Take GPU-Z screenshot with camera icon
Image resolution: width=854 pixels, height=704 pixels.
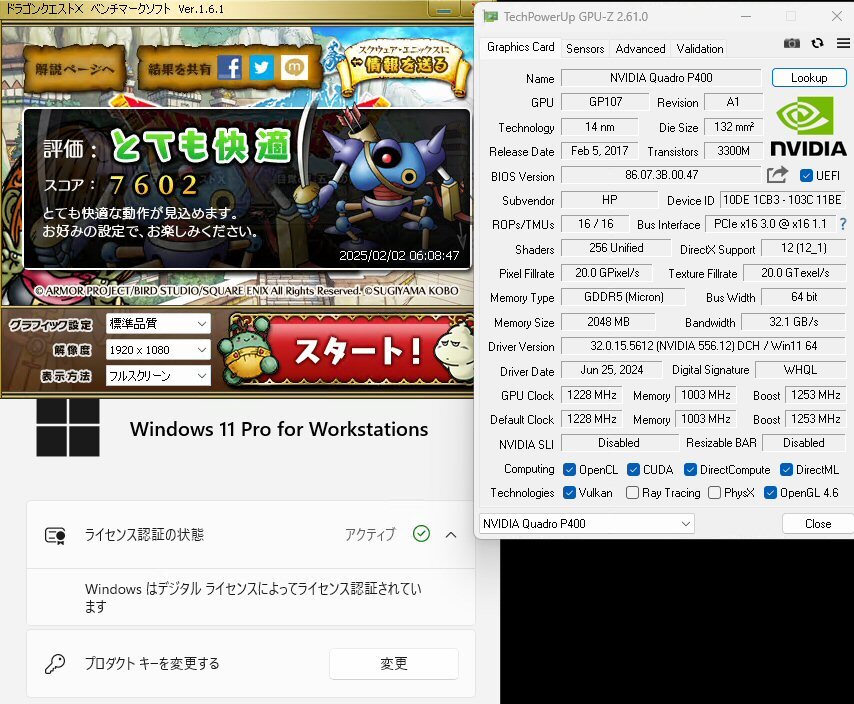pyautogui.click(x=791, y=44)
